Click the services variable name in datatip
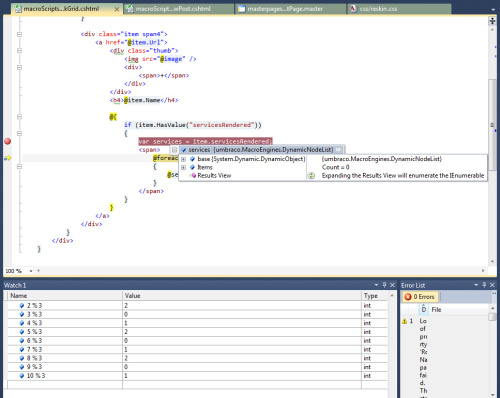This screenshot has height=398, width=500. [199, 150]
